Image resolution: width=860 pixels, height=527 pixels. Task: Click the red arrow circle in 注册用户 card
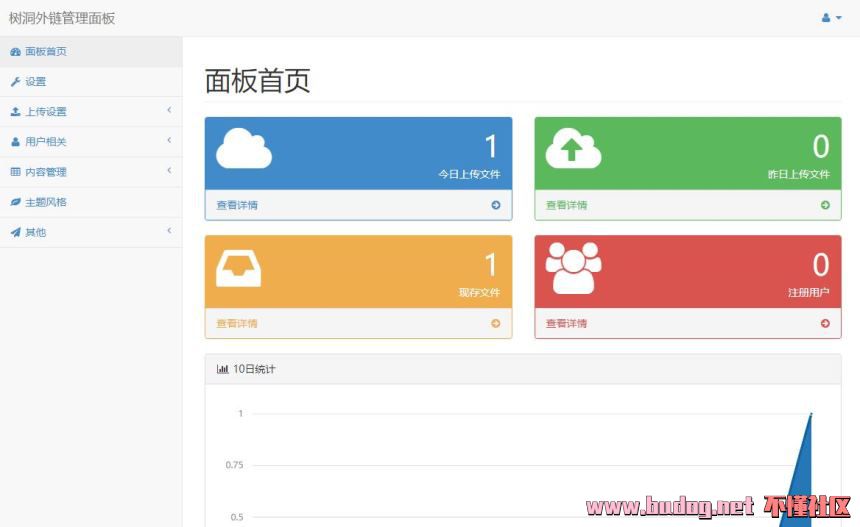pyautogui.click(x=825, y=324)
